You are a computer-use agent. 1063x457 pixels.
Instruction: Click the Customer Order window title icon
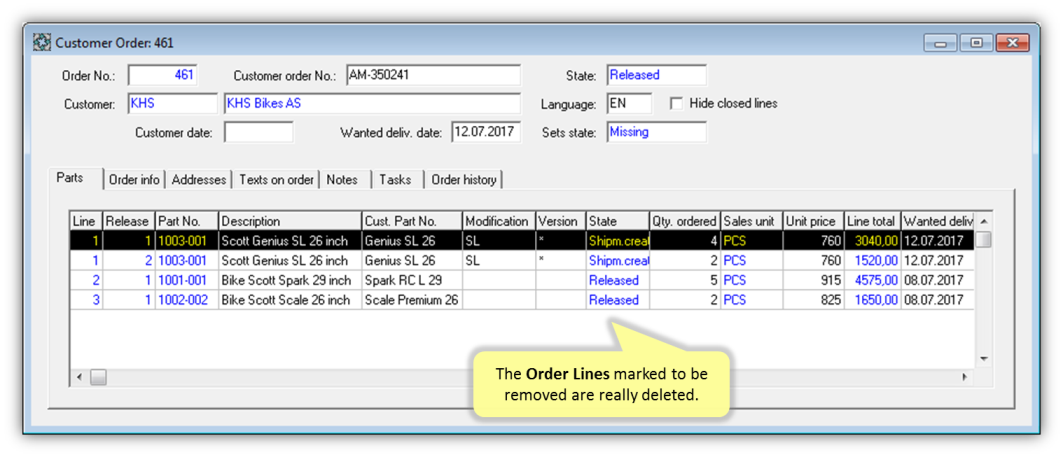(42, 43)
